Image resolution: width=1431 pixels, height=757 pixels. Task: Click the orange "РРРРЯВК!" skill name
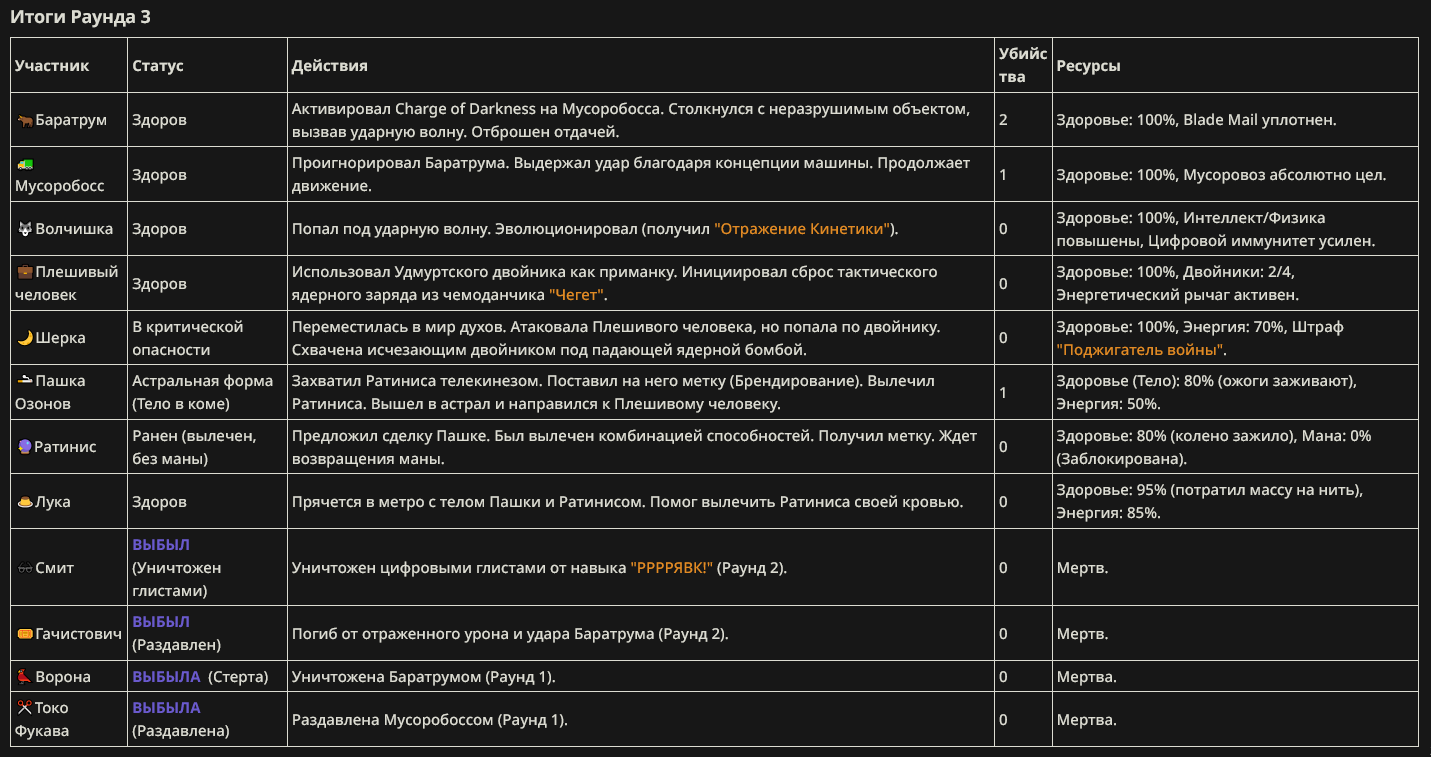coord(671,568)
